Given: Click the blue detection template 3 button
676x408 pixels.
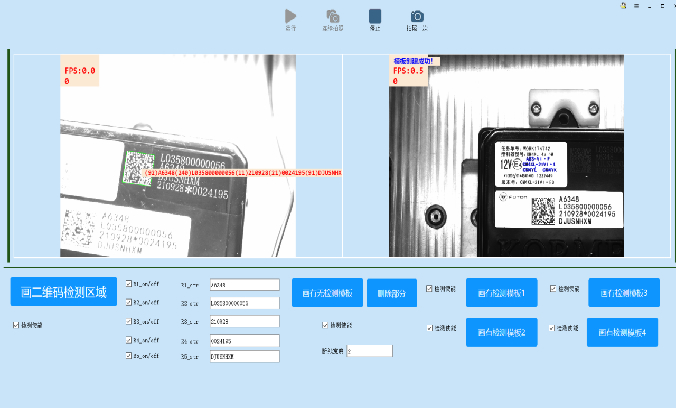Looking at the screenshot, I should click(624, 292).
